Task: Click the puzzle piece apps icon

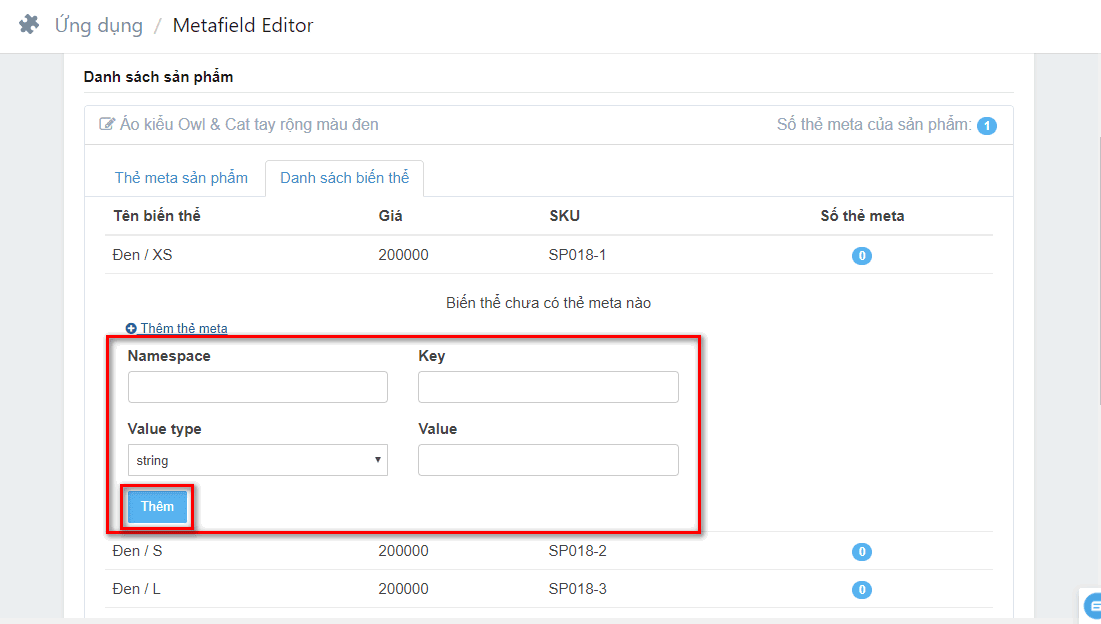Action: pos(29,25)
